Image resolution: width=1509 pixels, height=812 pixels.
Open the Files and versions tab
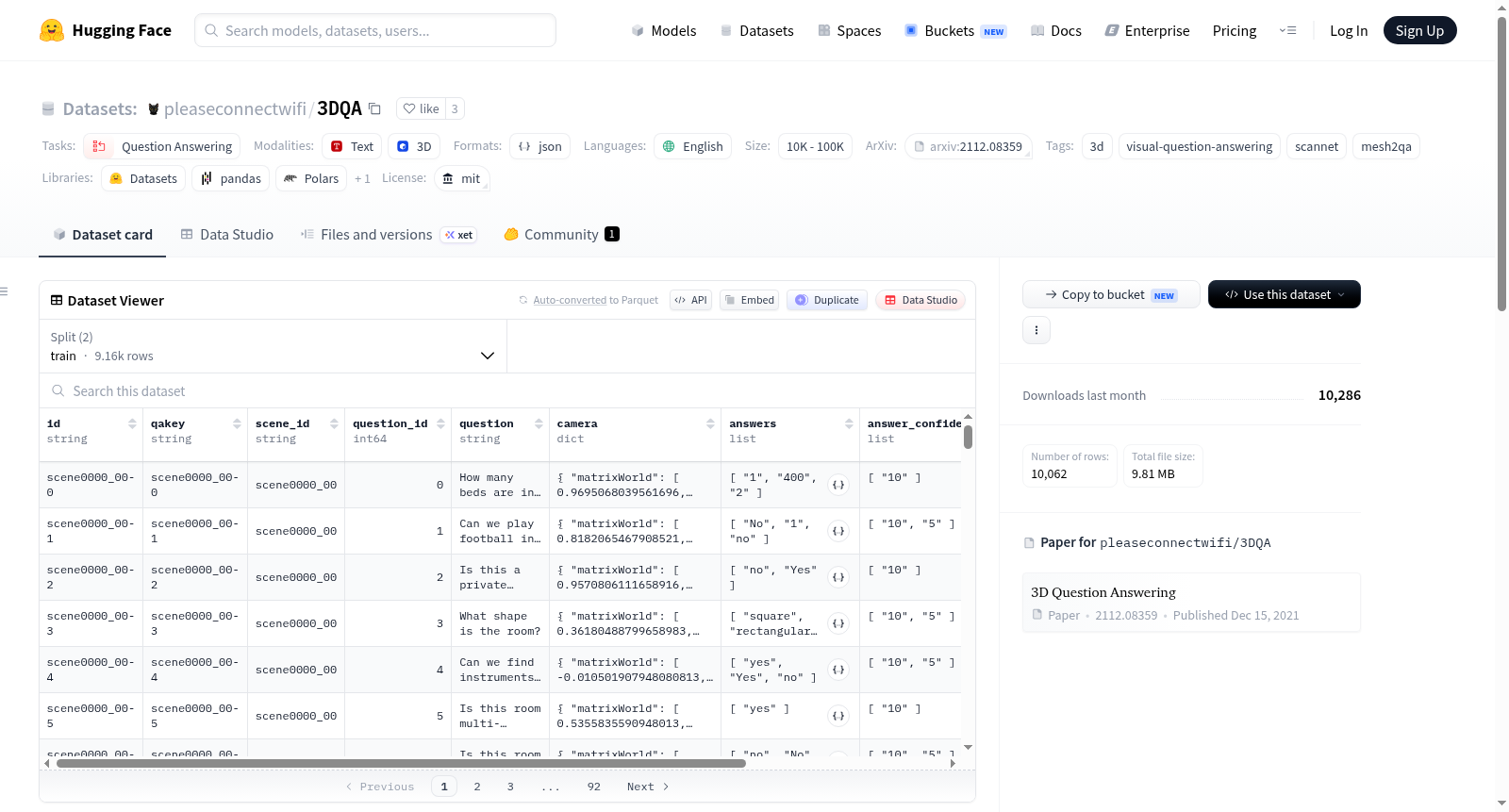[389, 235]
